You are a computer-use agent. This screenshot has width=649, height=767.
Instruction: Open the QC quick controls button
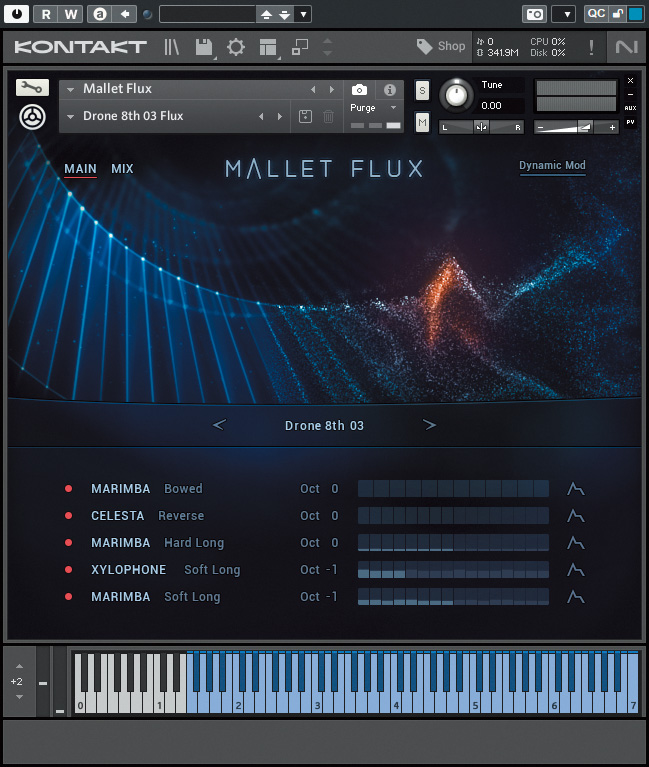coord(596,14)
